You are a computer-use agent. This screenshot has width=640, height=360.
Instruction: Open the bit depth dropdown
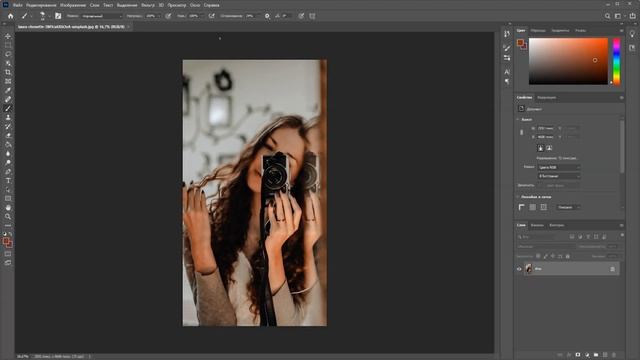tap(559, 176)
